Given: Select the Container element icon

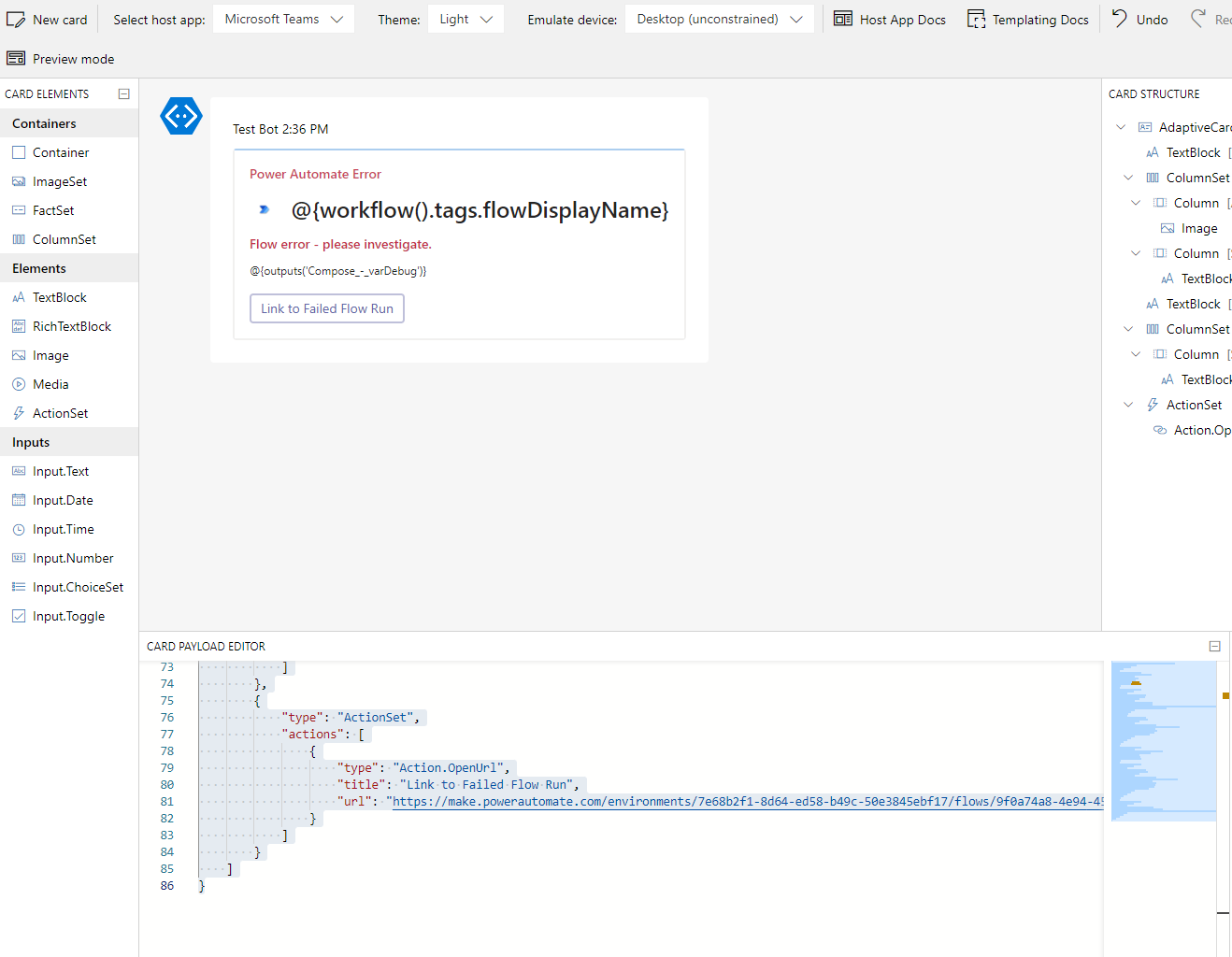Looking at the screenshot, I should 19,152.
